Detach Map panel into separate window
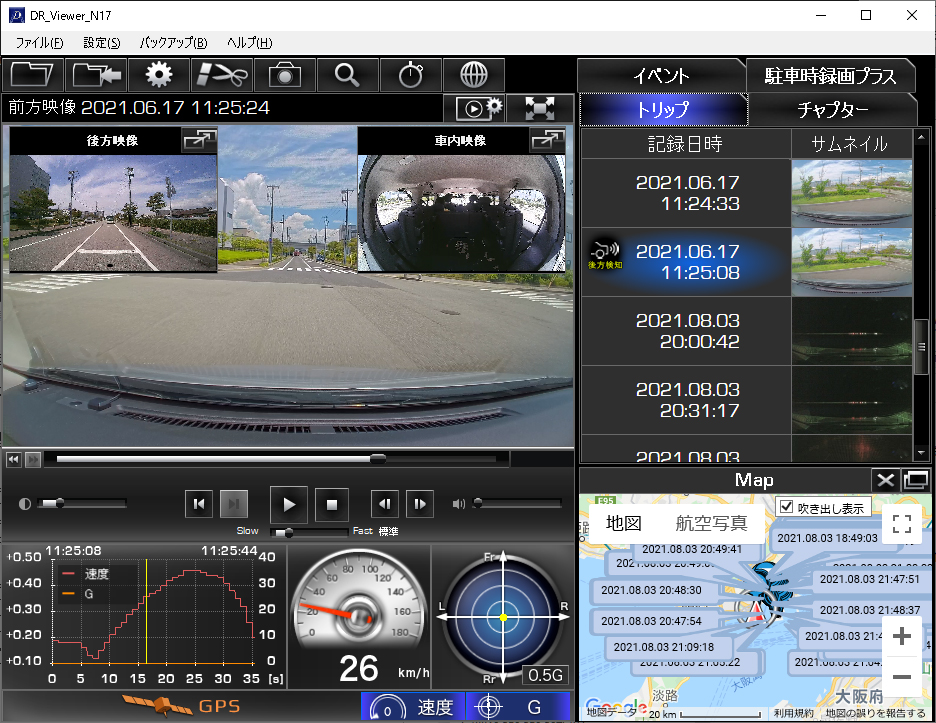This screenshot has height=723, width=936. [916, 480]
